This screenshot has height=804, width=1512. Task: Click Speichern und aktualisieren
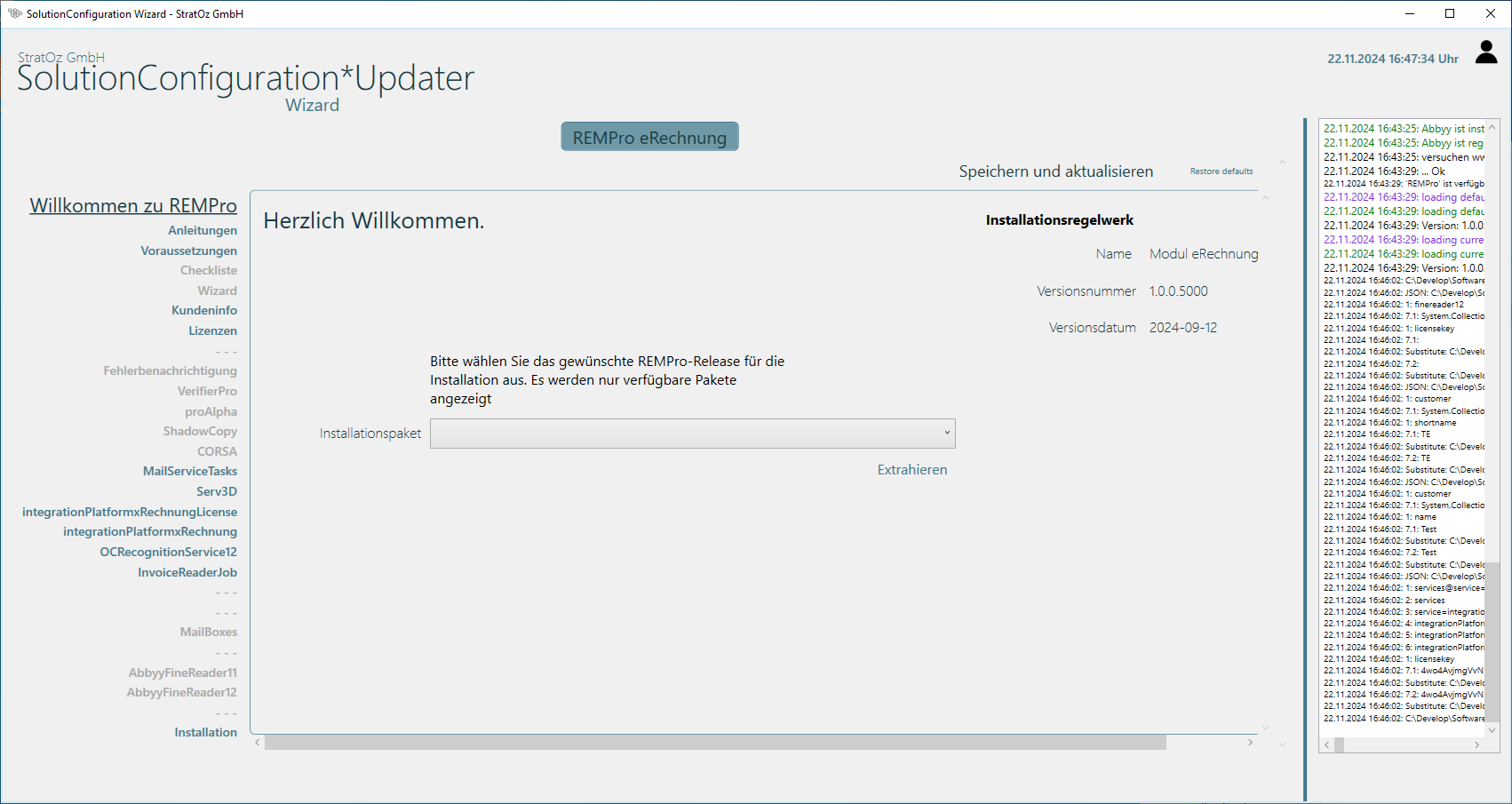(1055, 171)
